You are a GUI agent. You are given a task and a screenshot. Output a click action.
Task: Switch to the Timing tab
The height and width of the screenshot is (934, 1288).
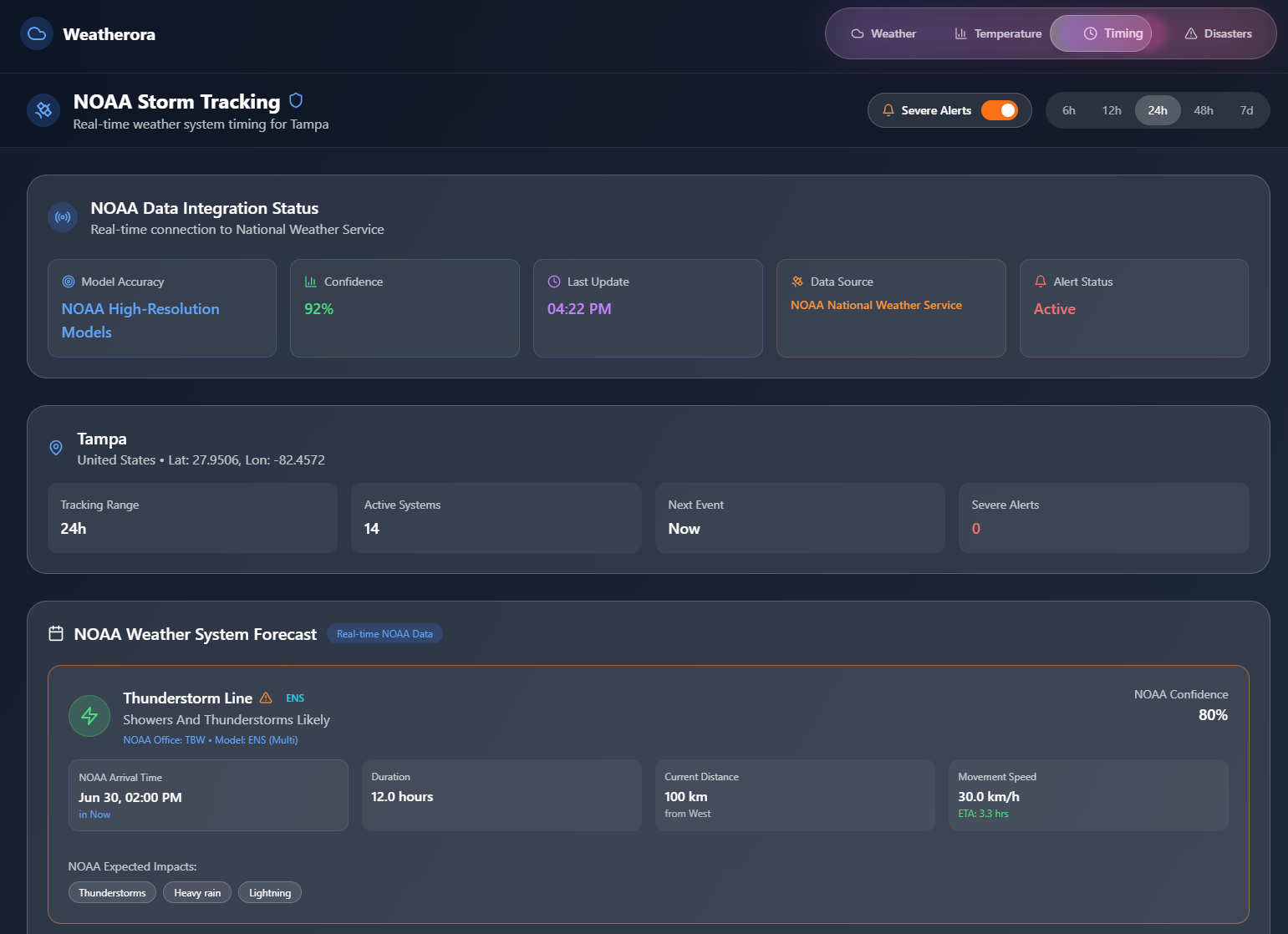click(1101, 33)
